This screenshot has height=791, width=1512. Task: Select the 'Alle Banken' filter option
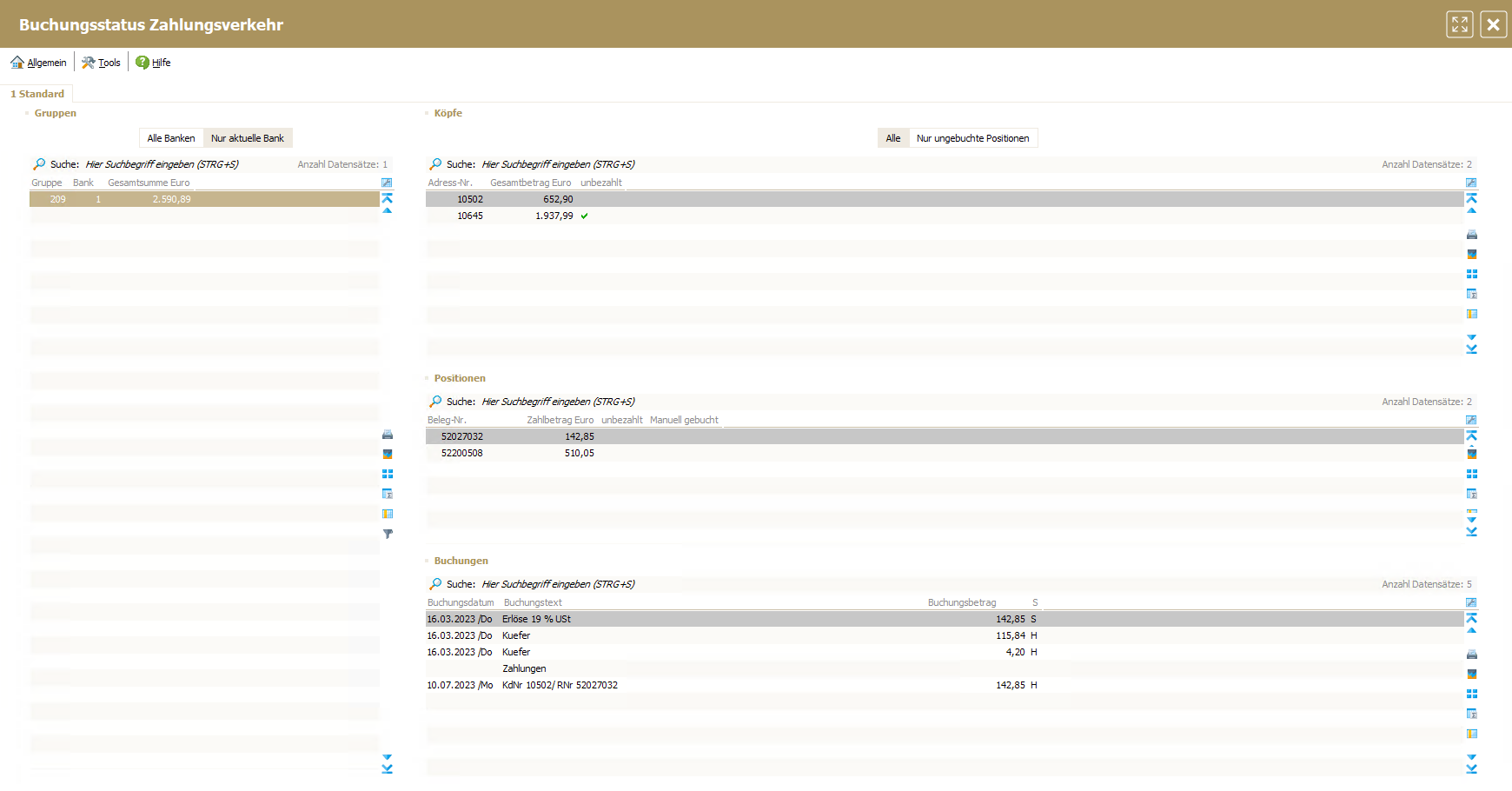tap(171, 138)
